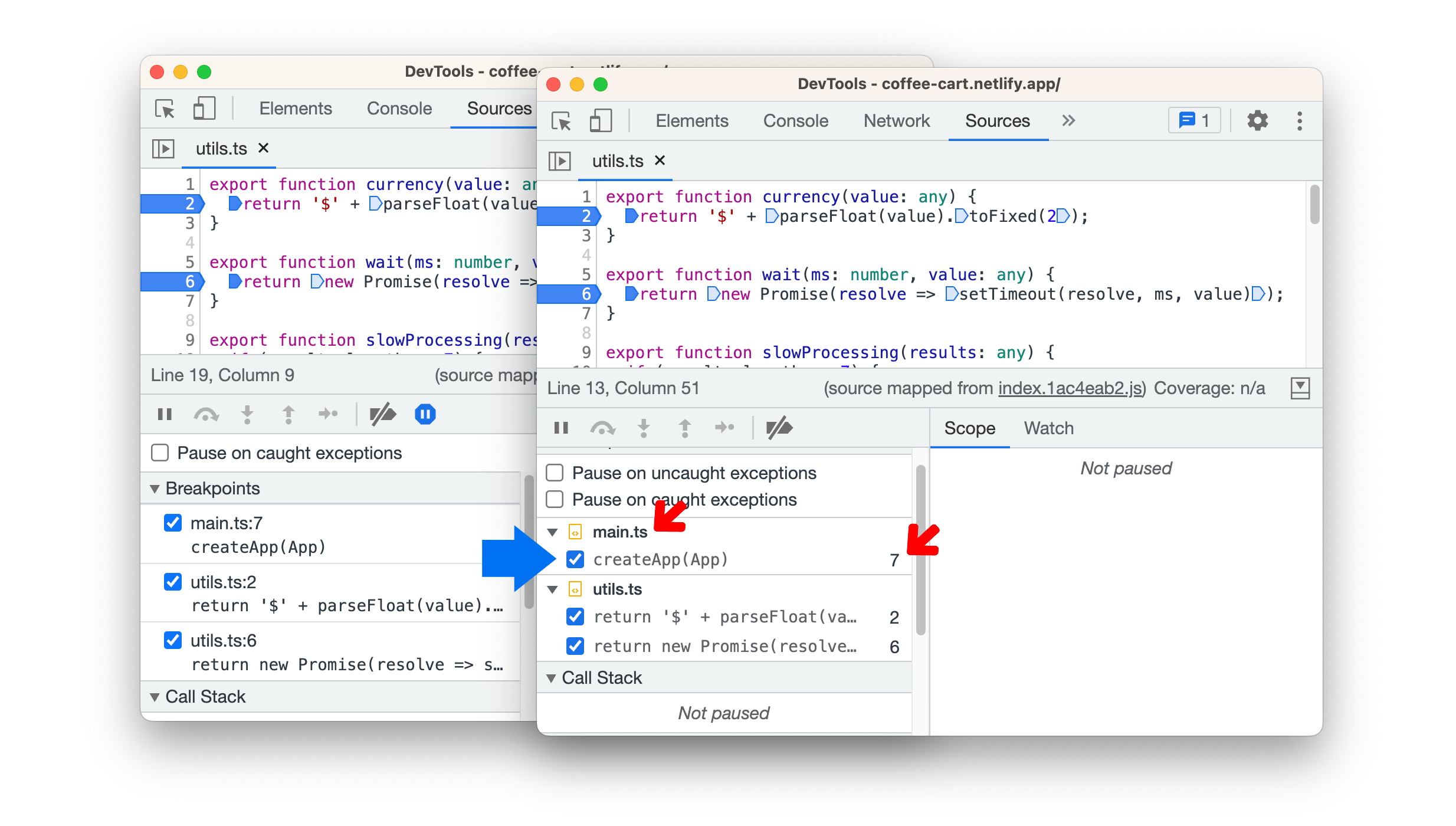Collapse the main.ts breakpoint group
The image size is (1456, 826).
pyautogui.click(x=552, y=531)
